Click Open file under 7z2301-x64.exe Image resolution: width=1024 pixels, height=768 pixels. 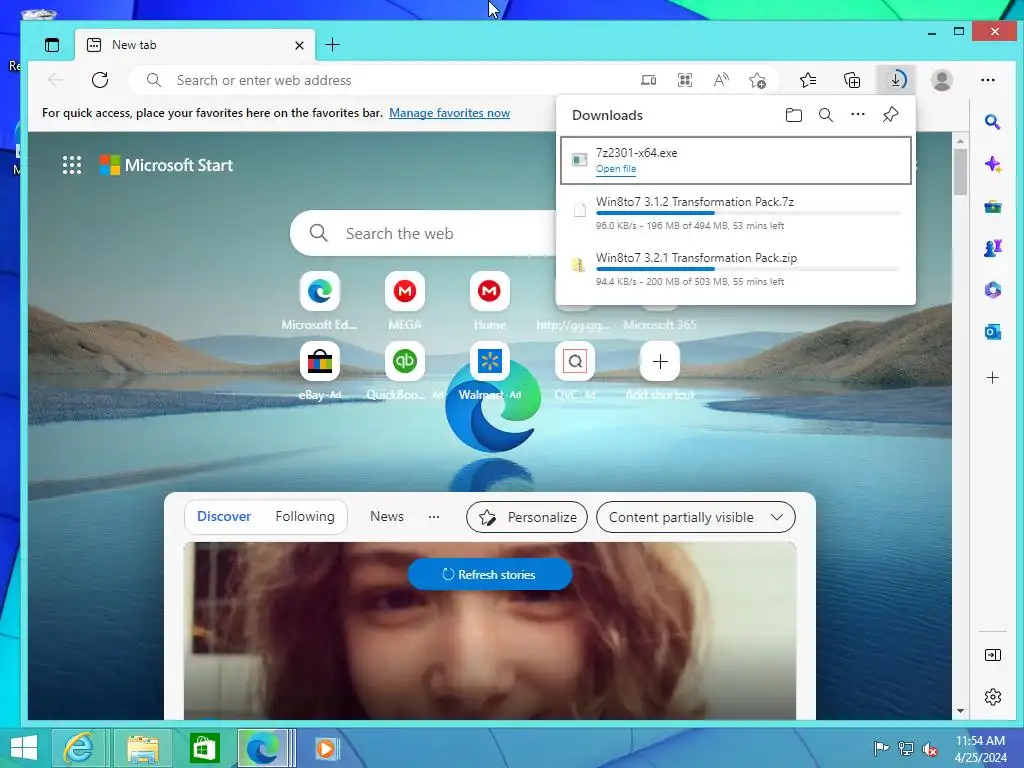[616, 168]
